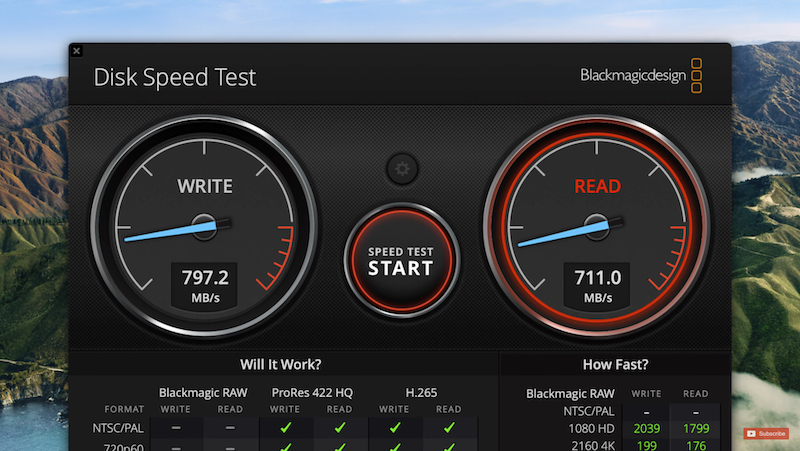Screen dimensions: 800x451
Task: Click the 176 read value
Action: [x=696, y=445]
